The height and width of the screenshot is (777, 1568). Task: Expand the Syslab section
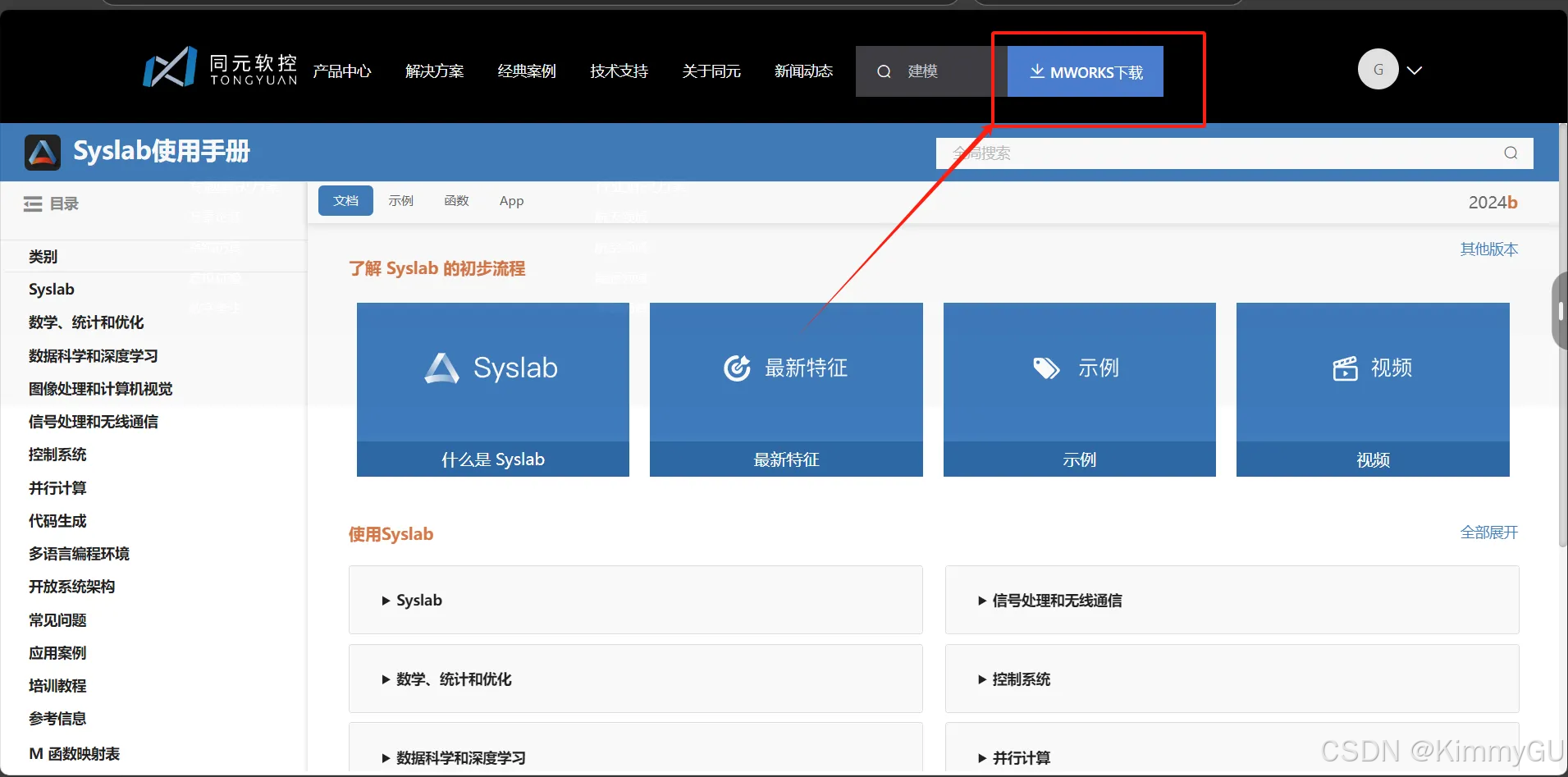[635, 600]
